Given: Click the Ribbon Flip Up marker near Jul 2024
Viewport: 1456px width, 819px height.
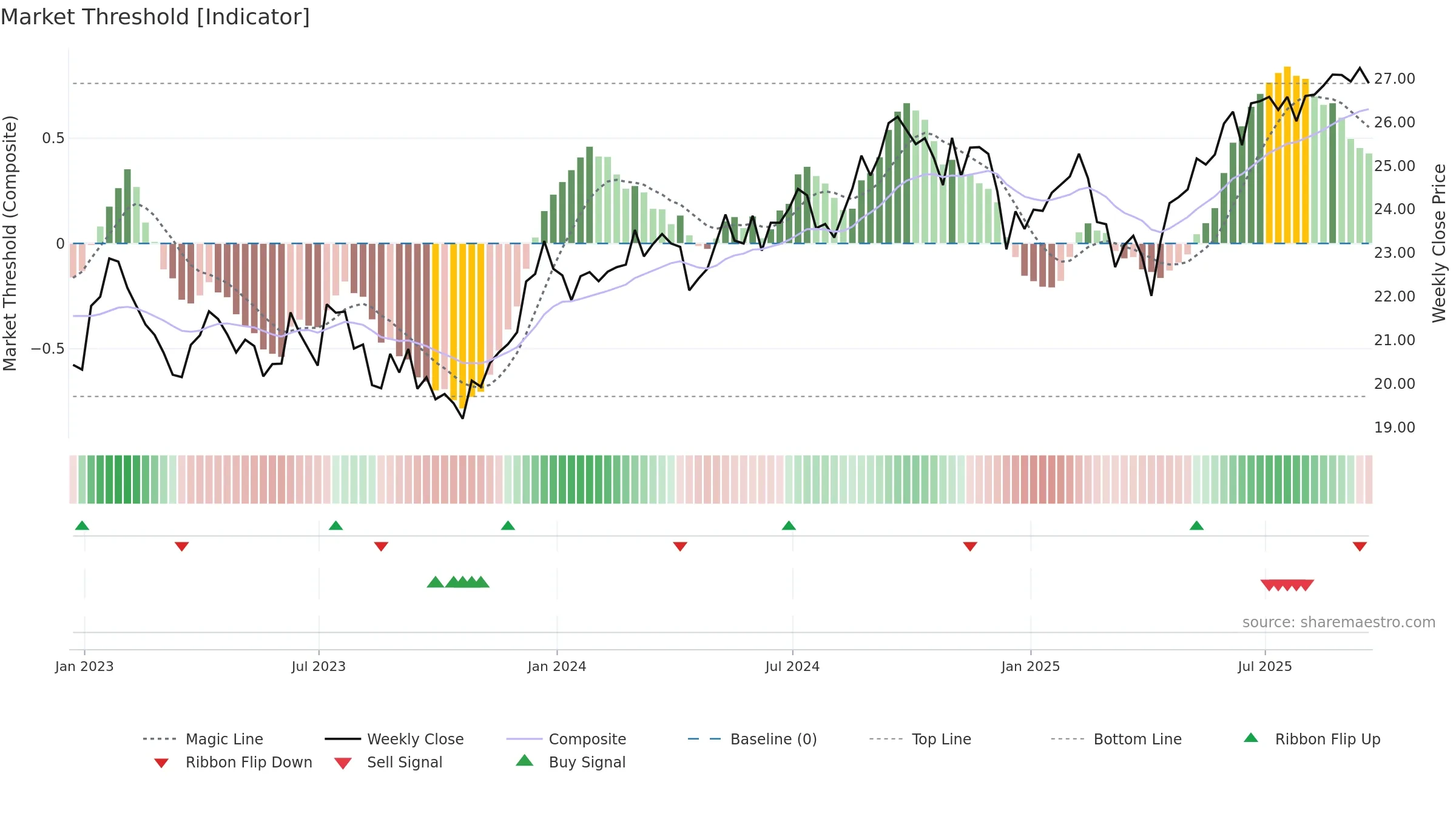Looking at the screenshot, I should (789, 525).
